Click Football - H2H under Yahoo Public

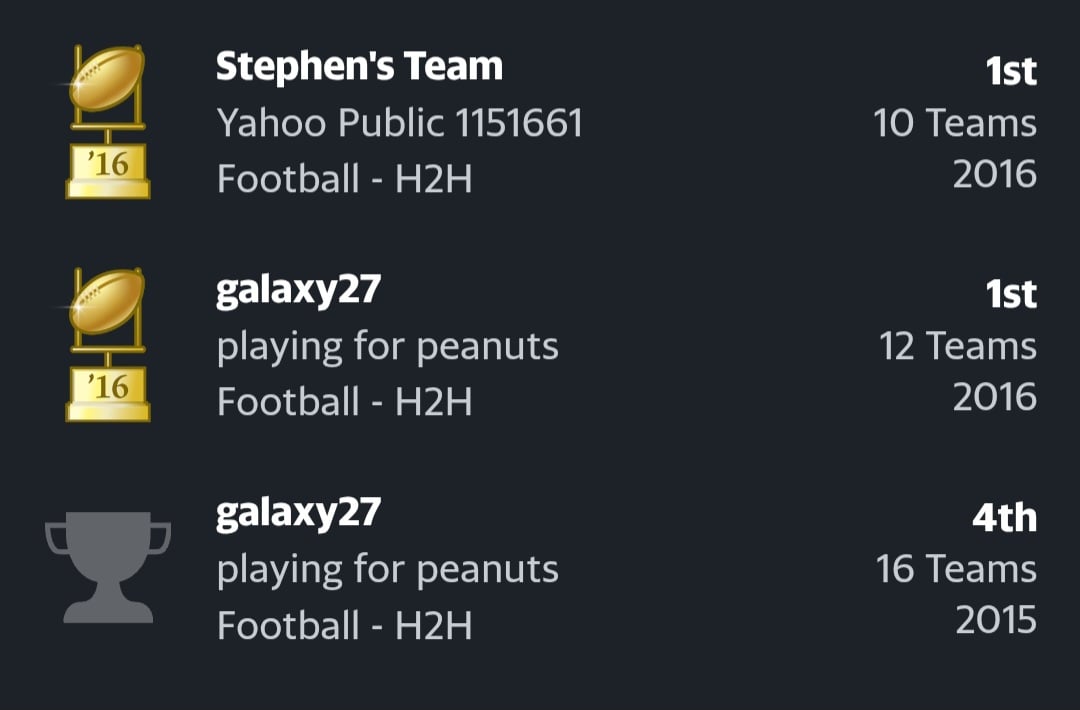pos(344,179)
